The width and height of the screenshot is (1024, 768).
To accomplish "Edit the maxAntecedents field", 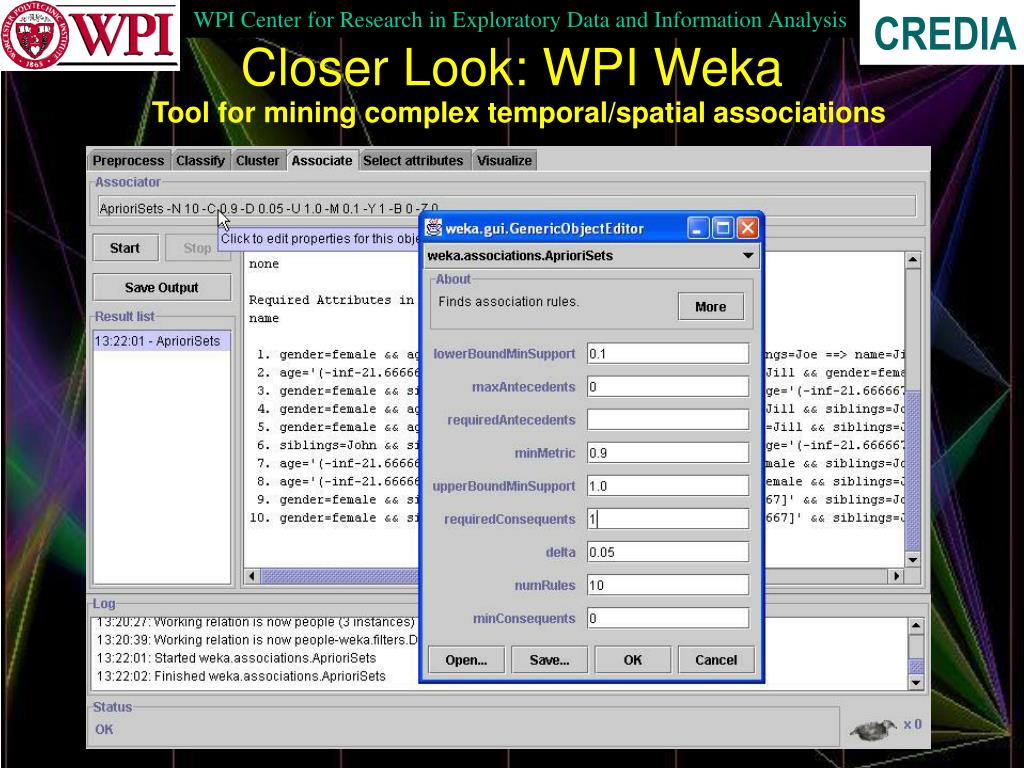I will point(667,387).
